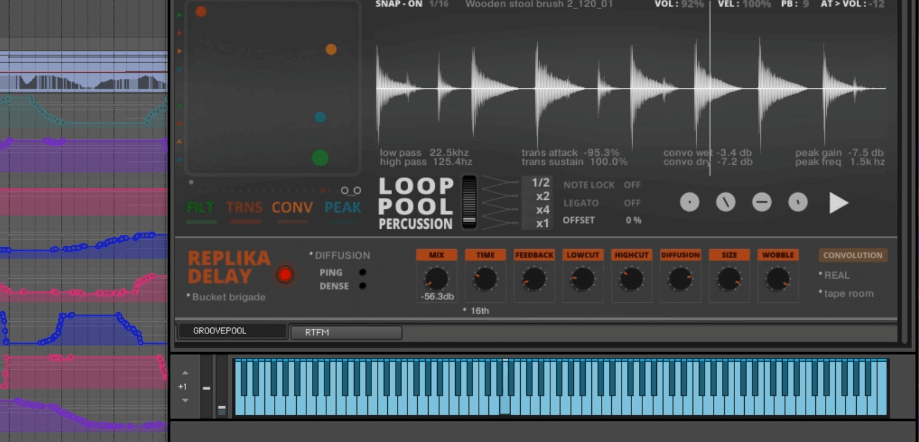The width and height of the screenshot is (919, 442).
Task: Click the peak gain -7.5 db readout
Action: pyautogui.click(x=840, y=153)
